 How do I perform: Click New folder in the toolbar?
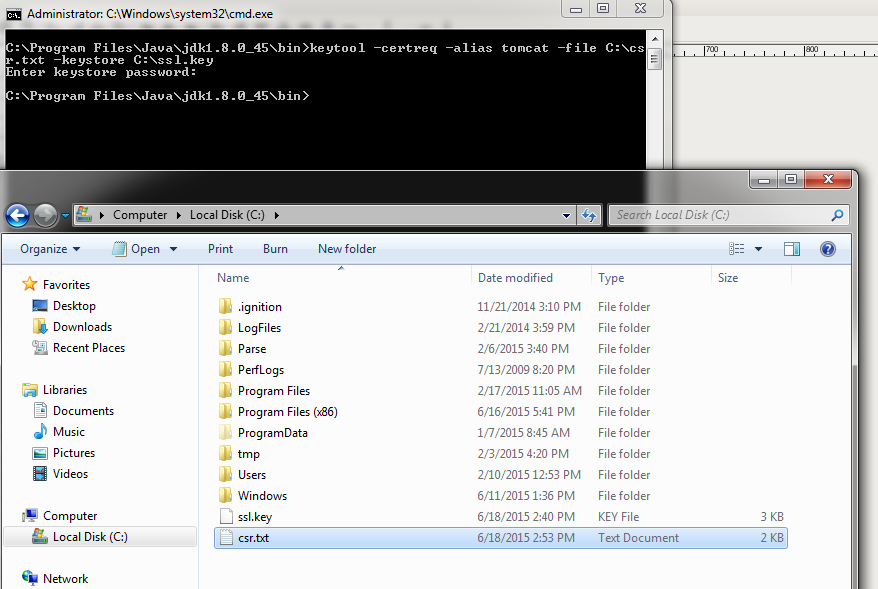click(347, 249)
